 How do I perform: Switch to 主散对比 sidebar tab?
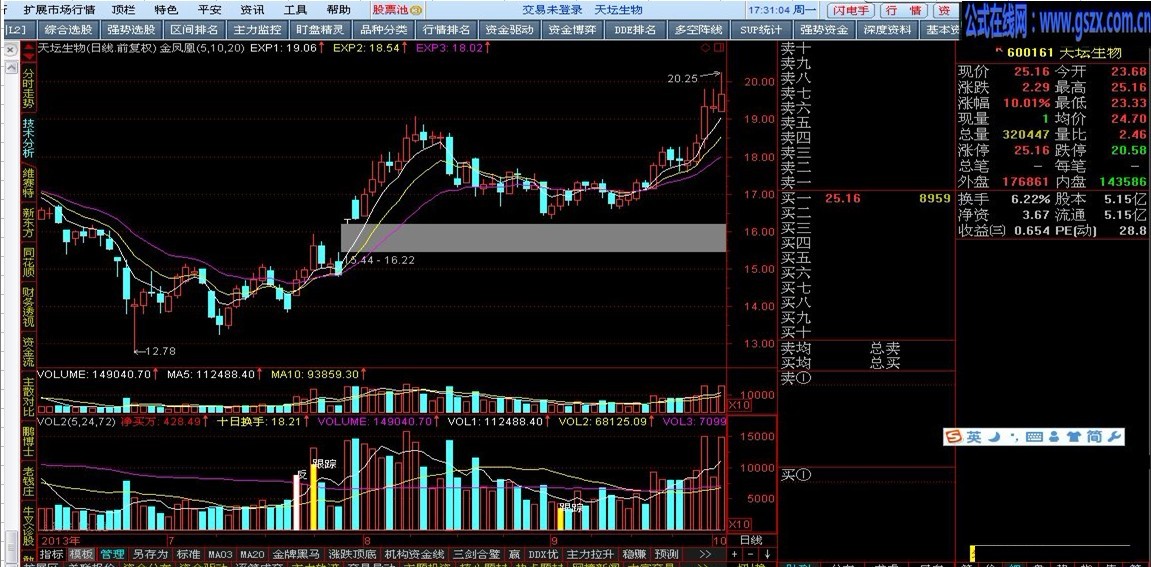pyautogui.click(x=28, y=397)
